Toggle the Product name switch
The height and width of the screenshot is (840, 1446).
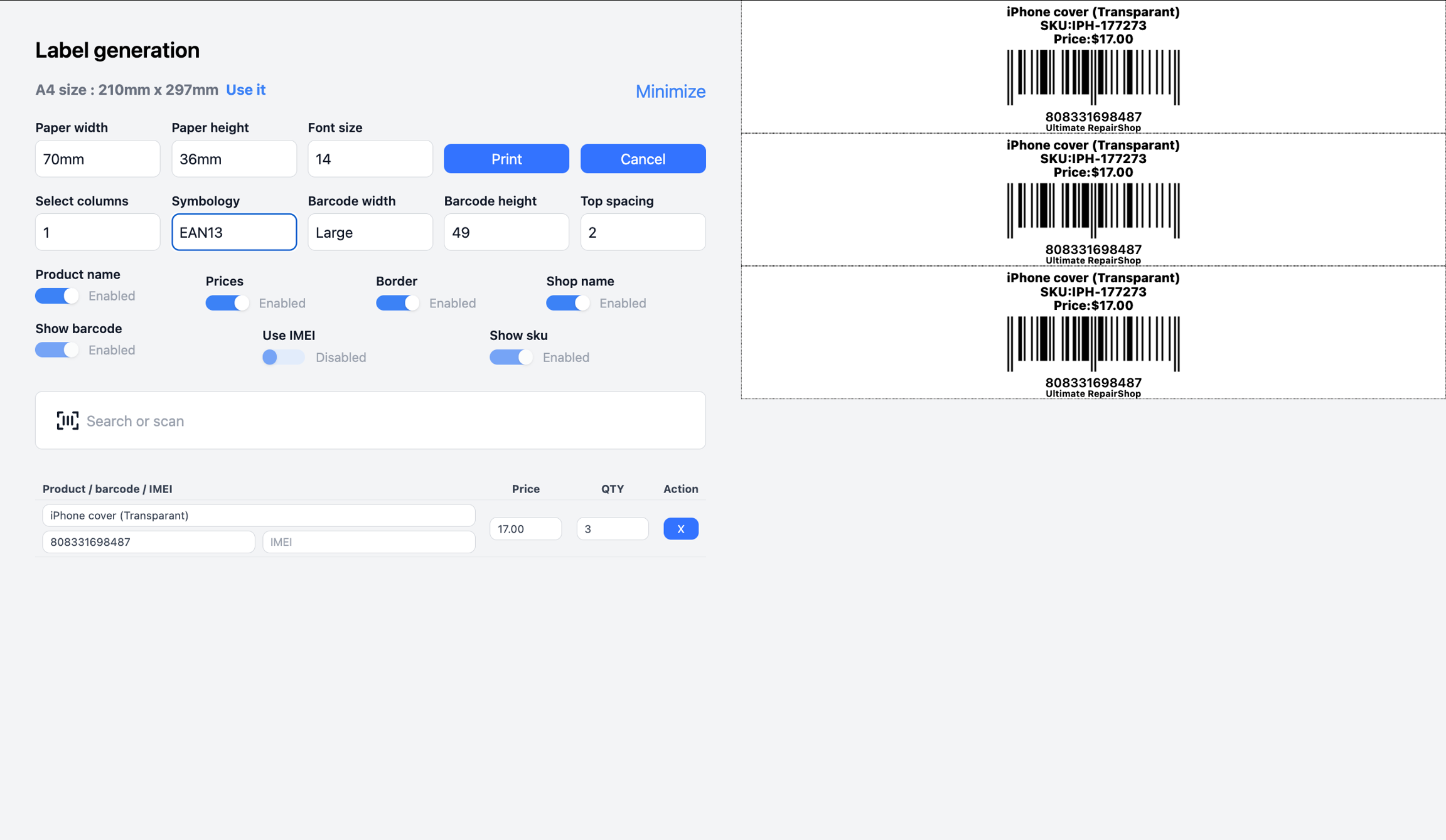pos(56,296)
